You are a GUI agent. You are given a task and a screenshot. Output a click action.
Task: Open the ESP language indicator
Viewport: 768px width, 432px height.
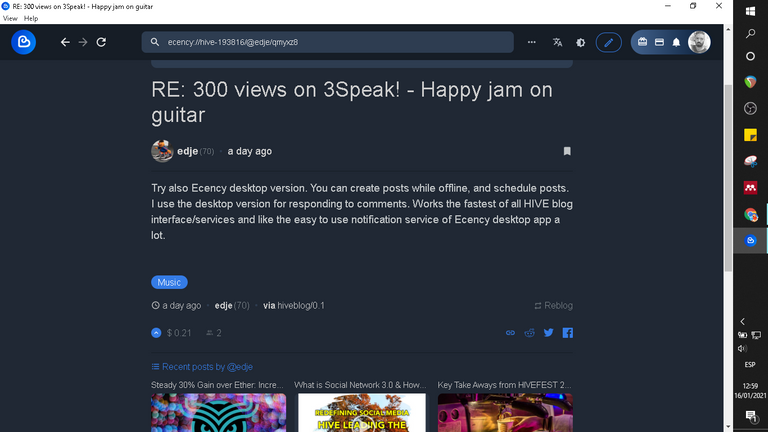point(750,365)
